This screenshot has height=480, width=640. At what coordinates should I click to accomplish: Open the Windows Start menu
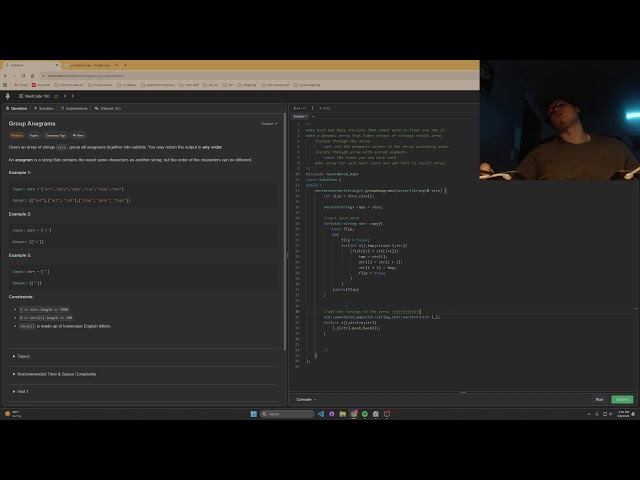tap(253, 414)
